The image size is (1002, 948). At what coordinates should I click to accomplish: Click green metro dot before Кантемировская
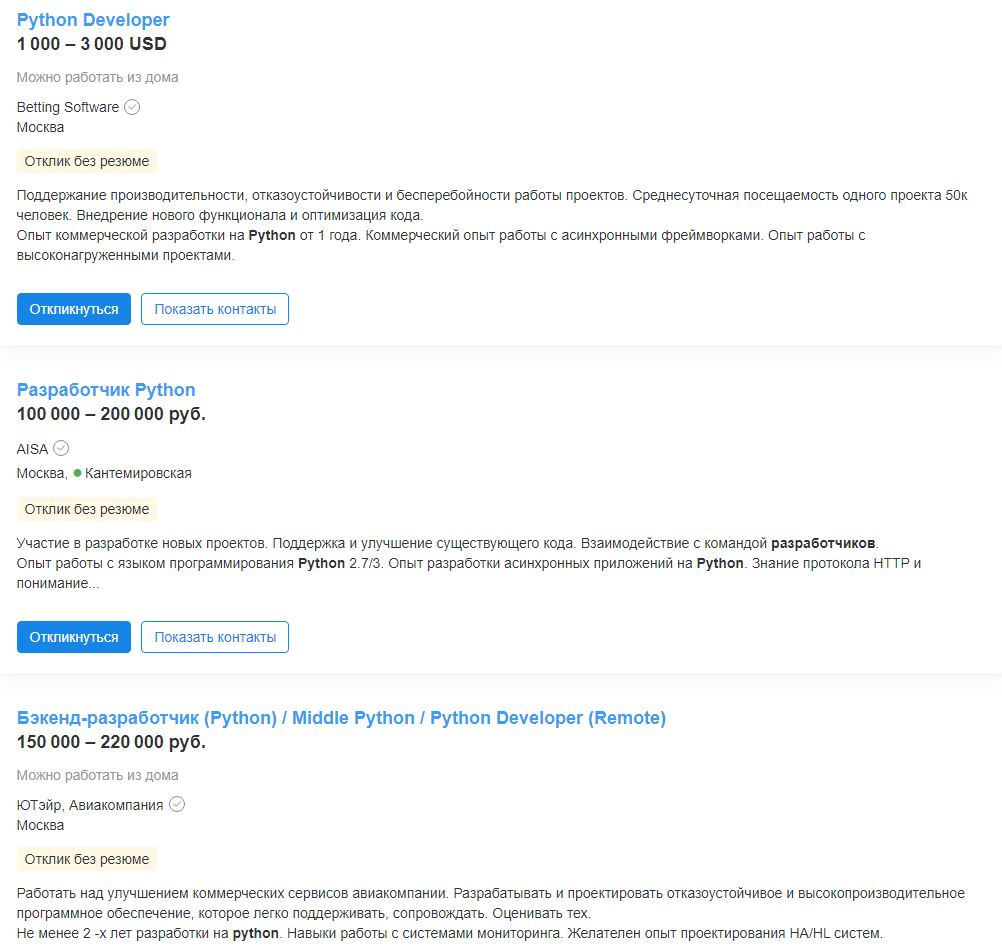(78, 473)
